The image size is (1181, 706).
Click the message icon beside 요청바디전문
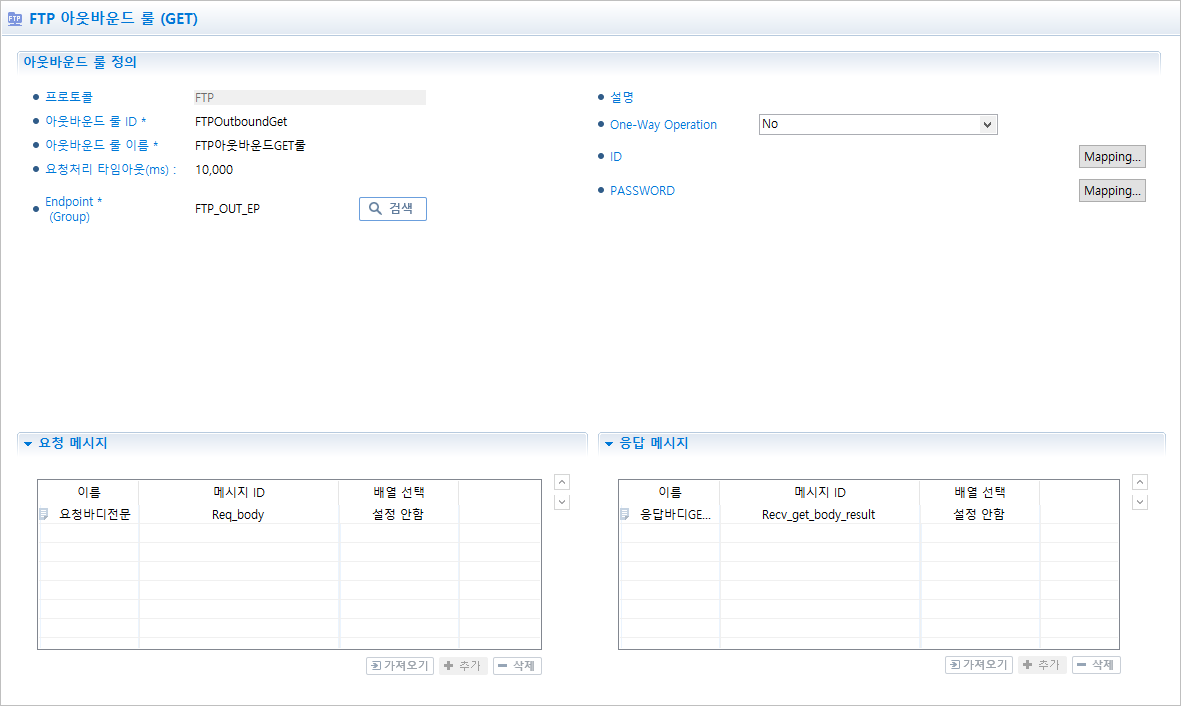44,514
